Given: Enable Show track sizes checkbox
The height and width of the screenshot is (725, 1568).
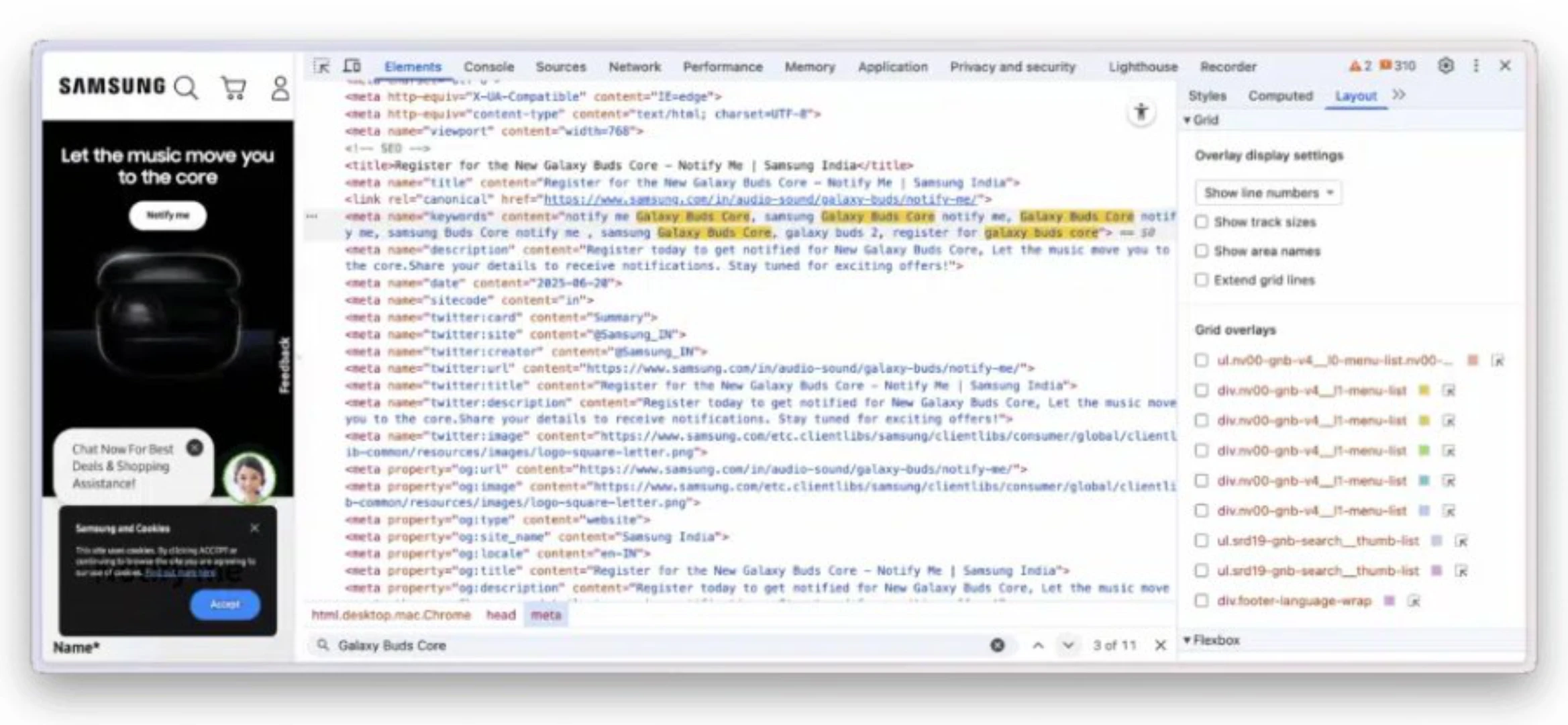Looking at the screenshot, I should (x=1202, y=222).
